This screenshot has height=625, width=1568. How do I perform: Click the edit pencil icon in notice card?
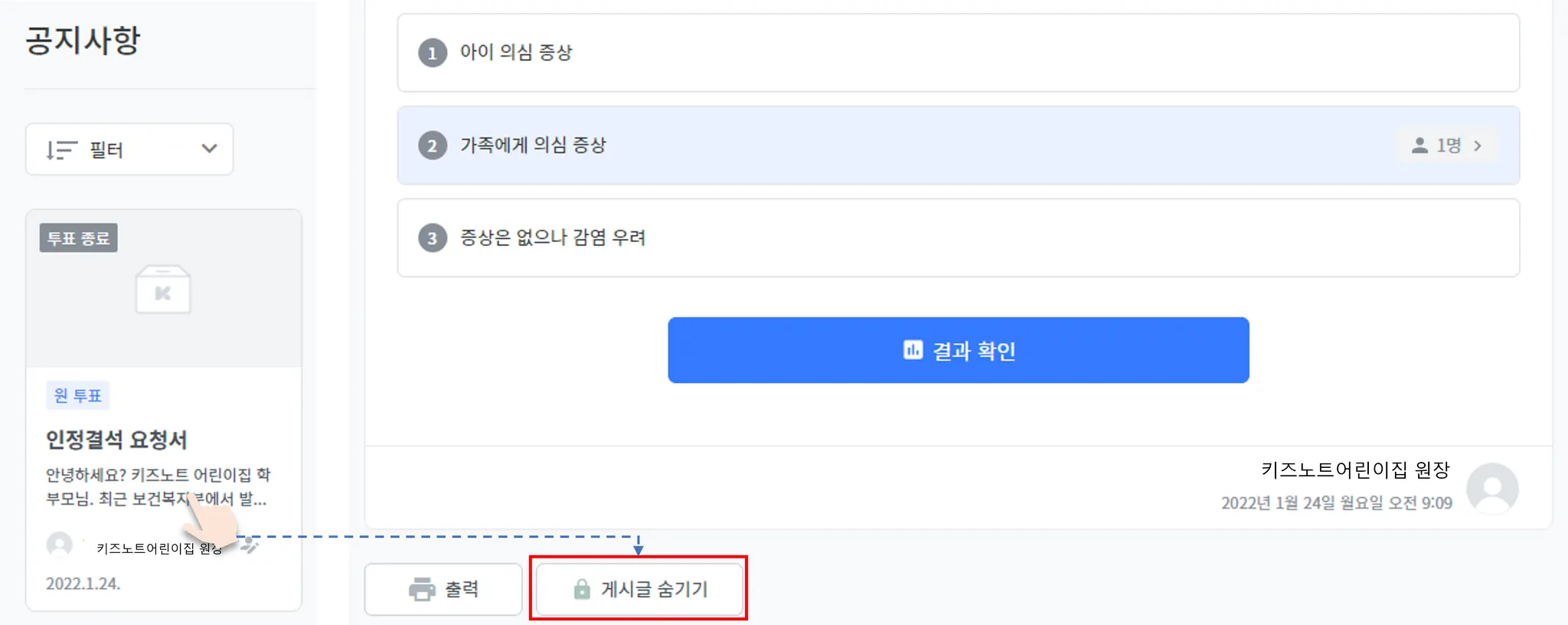[x=250, y=545]
